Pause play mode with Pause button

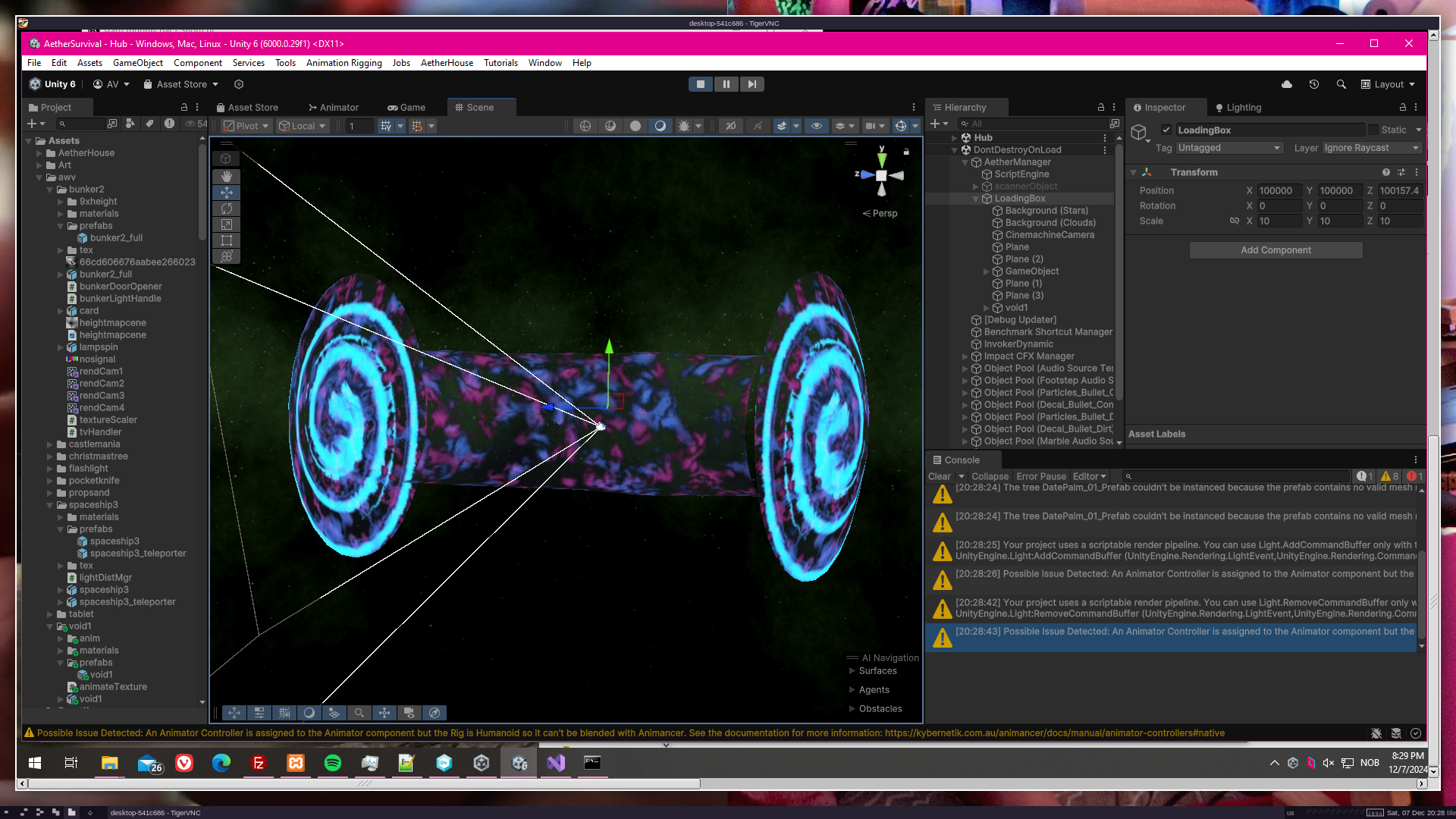(x=726, y=84)
